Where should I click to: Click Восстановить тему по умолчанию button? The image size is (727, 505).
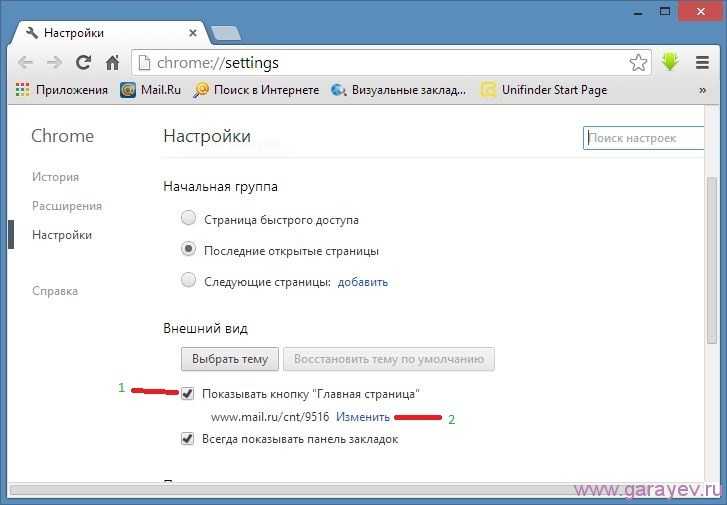[x=389, y=359]
